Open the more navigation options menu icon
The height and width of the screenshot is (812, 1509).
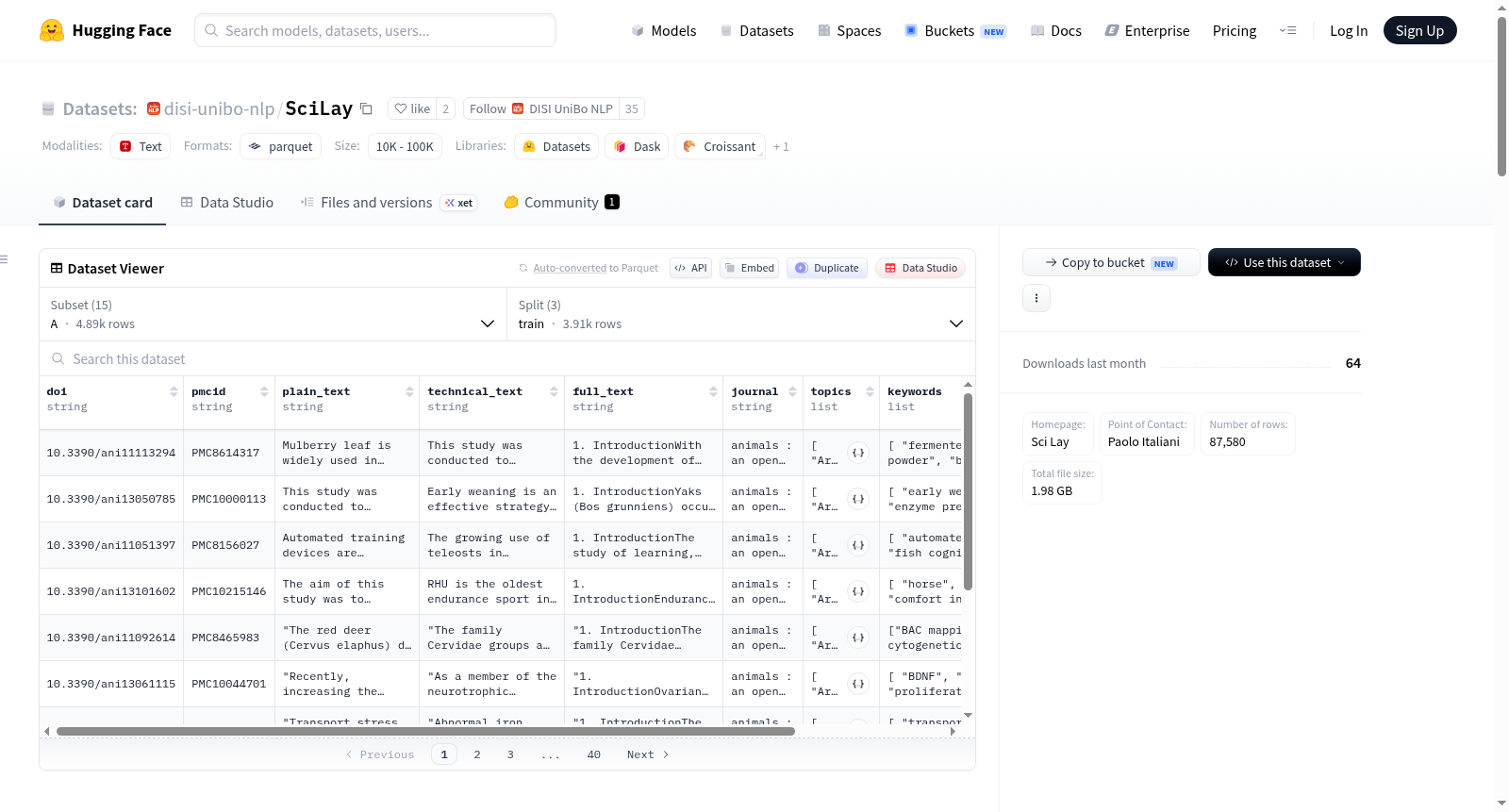pyautogui.click(x=1287, y=30)
